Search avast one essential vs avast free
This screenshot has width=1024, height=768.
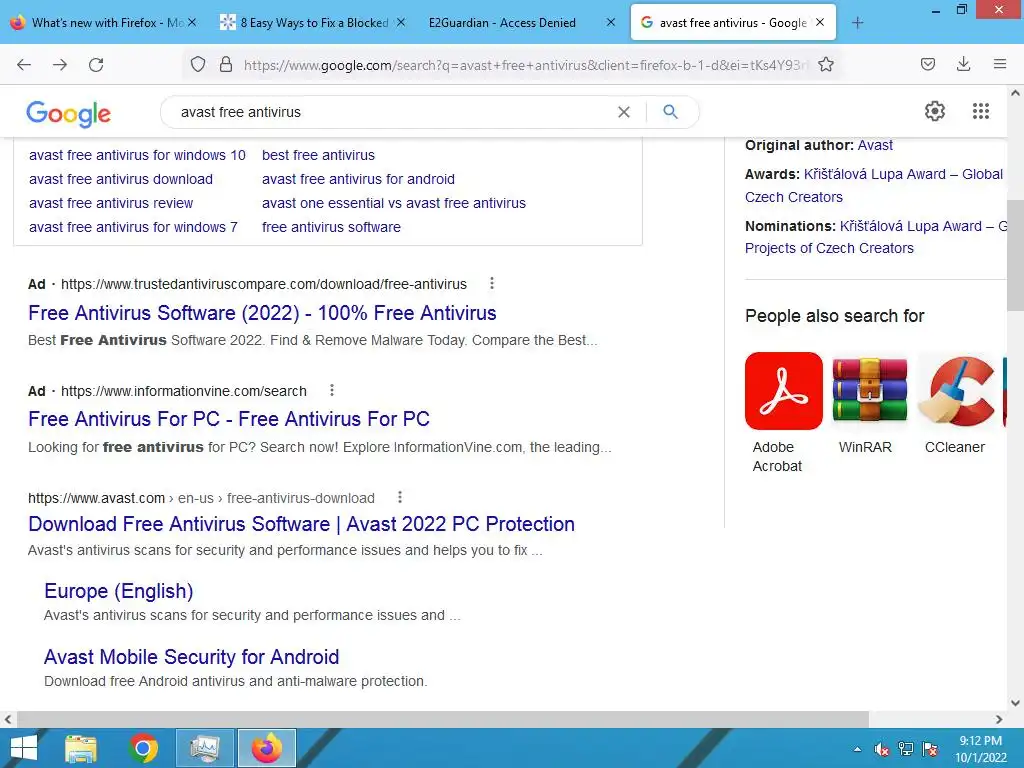(x=394, y=203)
